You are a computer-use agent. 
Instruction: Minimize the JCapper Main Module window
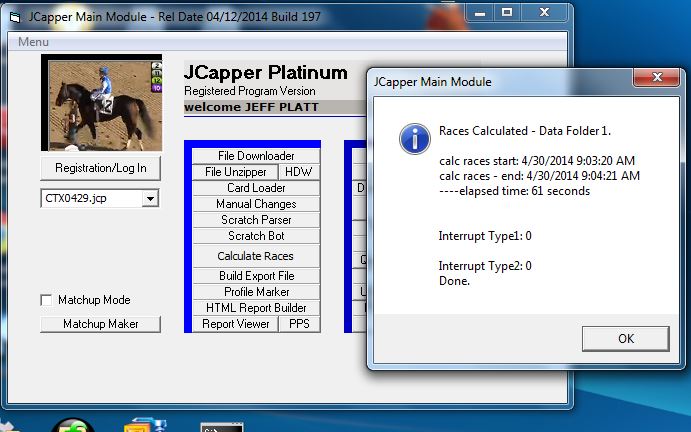click(480, 13)
